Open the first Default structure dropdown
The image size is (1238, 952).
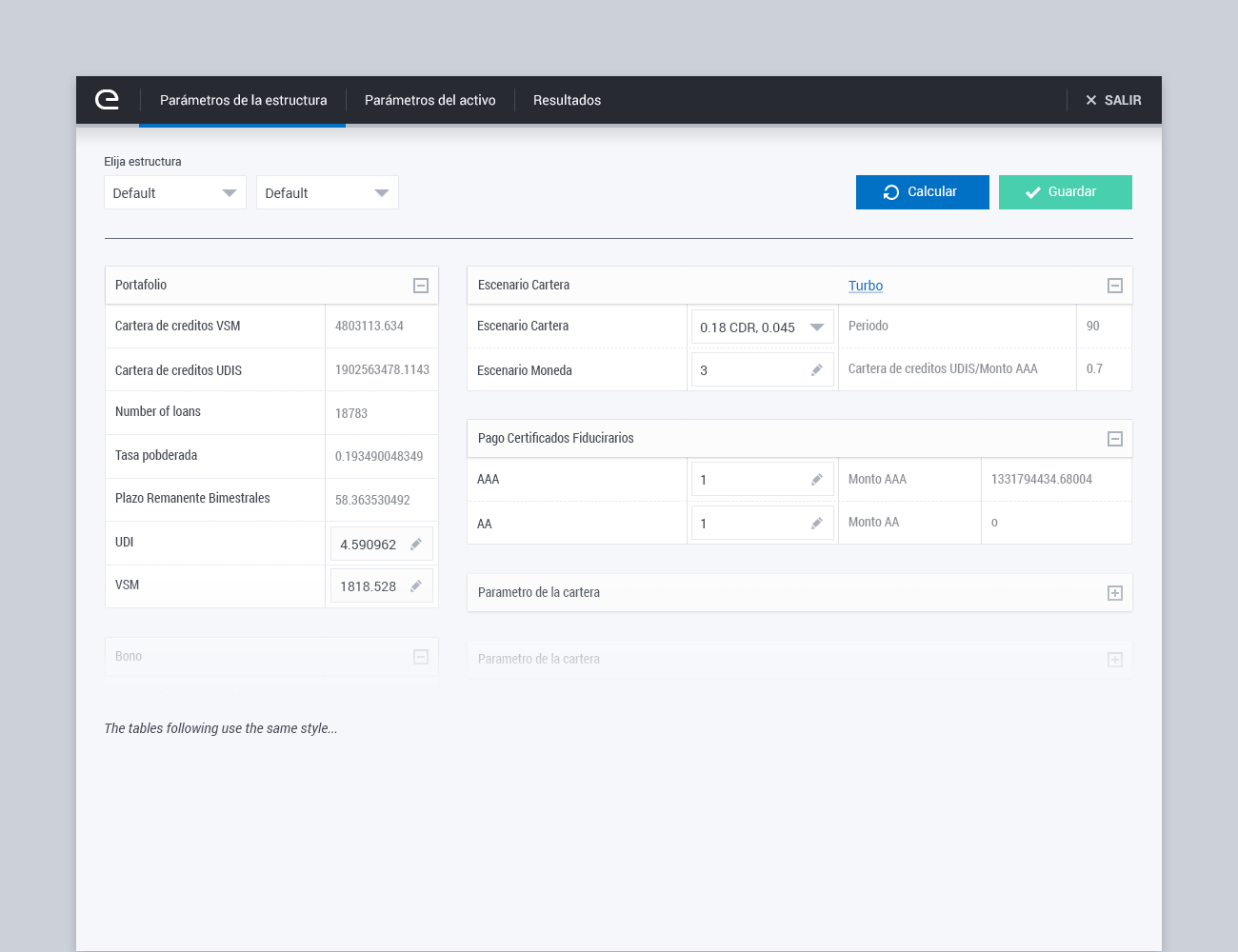click(175, 192)
